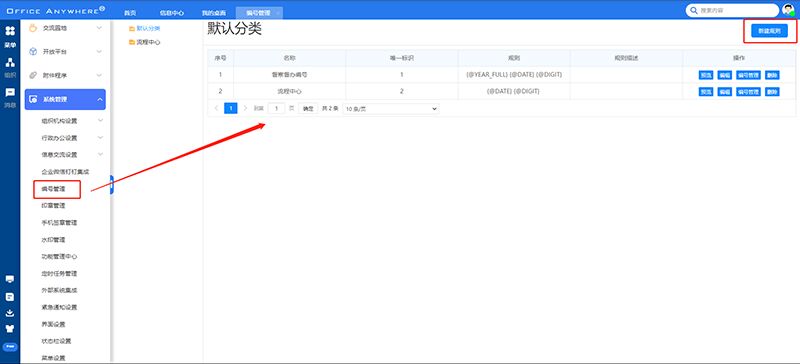Image resolution: width=800 pixels, height=364 pixels.
Task: Click 编辑 button in row 1
Action: [724, 75]
